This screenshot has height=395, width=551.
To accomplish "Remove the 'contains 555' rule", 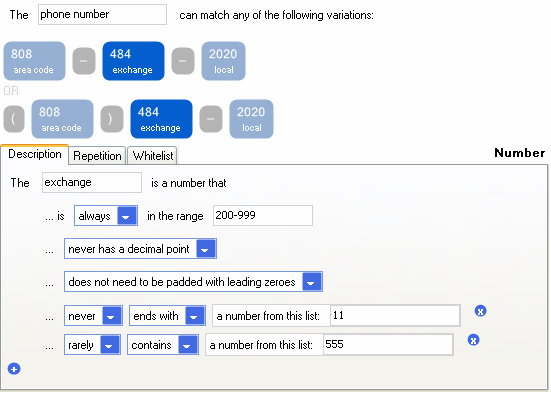I will pyautogui.click(x=473, y=340).
